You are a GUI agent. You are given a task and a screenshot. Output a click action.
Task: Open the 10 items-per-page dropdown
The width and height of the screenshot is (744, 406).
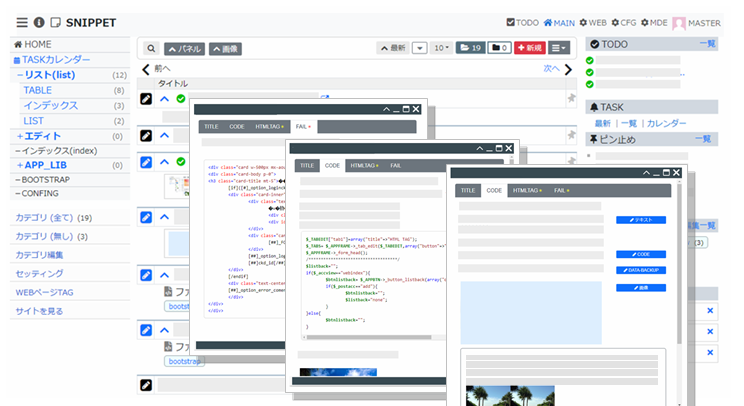coord(441,48)
